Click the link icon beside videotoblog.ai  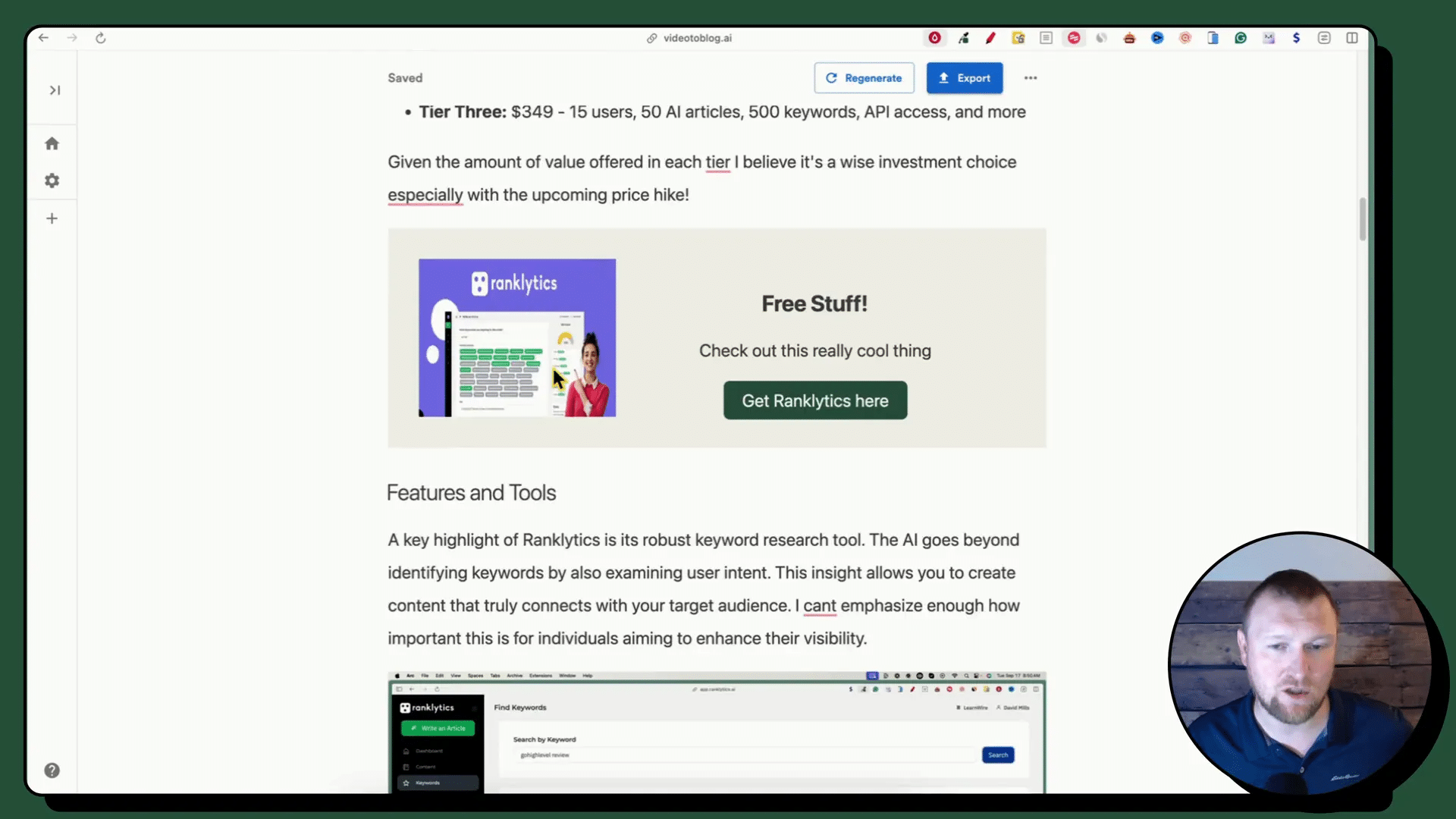[x=651, y=38]
